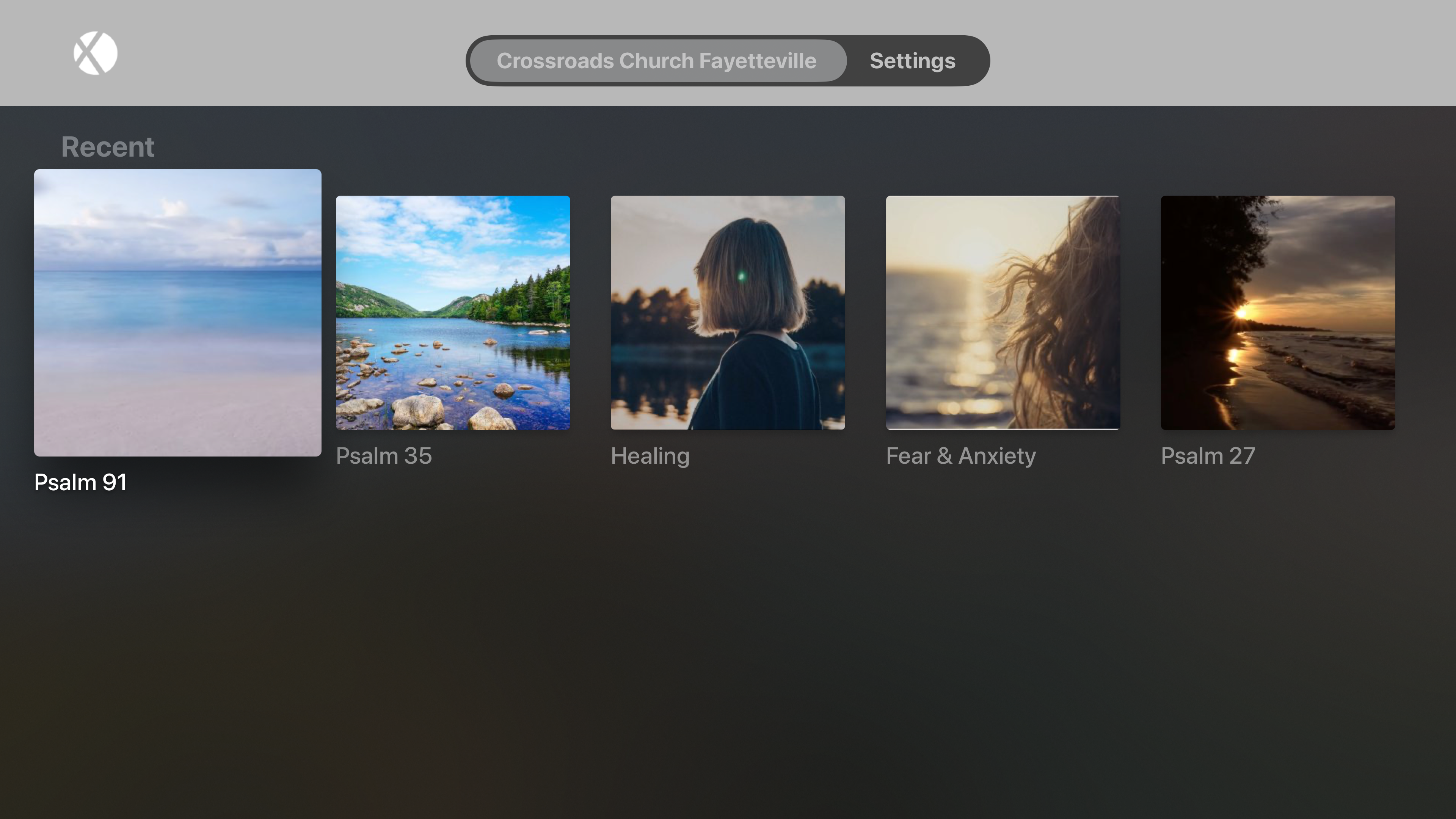Image resolution: width=1456 pixels, height=819 pixels.
Task: Click the 'Psalm 91' title text
Action: click(x=80, y=482)
